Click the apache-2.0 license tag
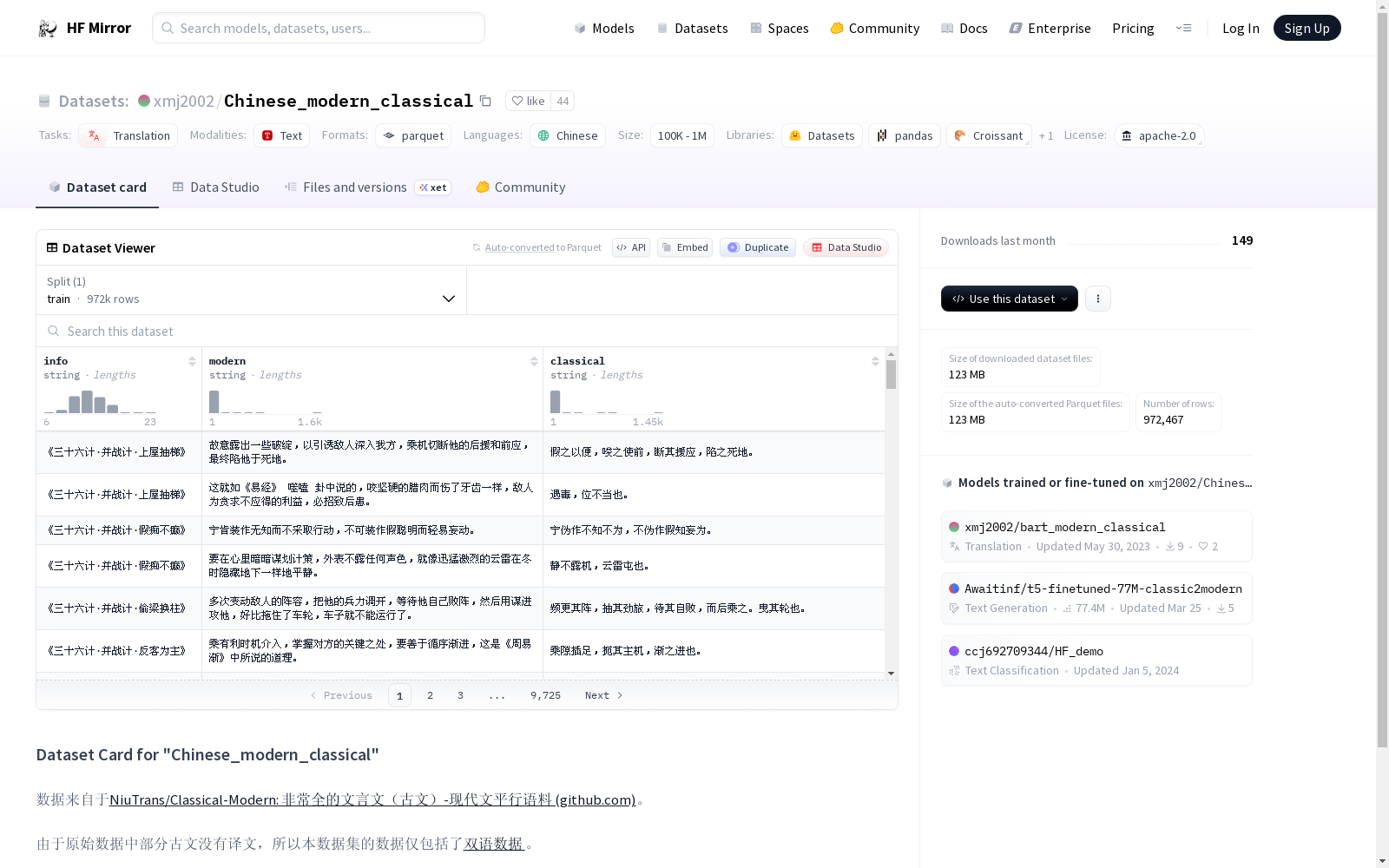Image resolution: width=1389 pixels, height=868 pixels. (1159, 135)
